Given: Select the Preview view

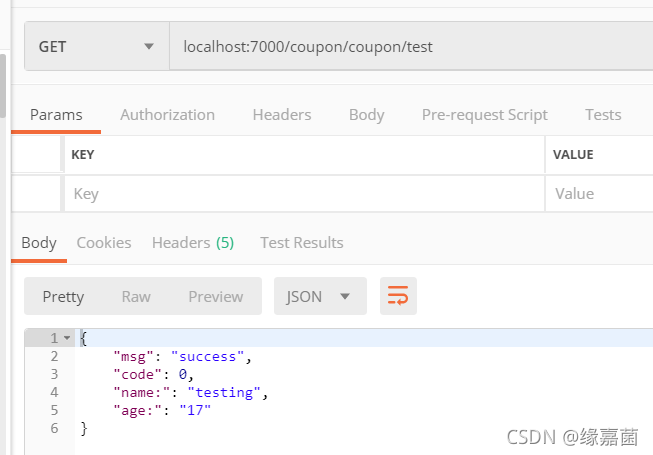Looking at the screenshot, I should (216, 296).
